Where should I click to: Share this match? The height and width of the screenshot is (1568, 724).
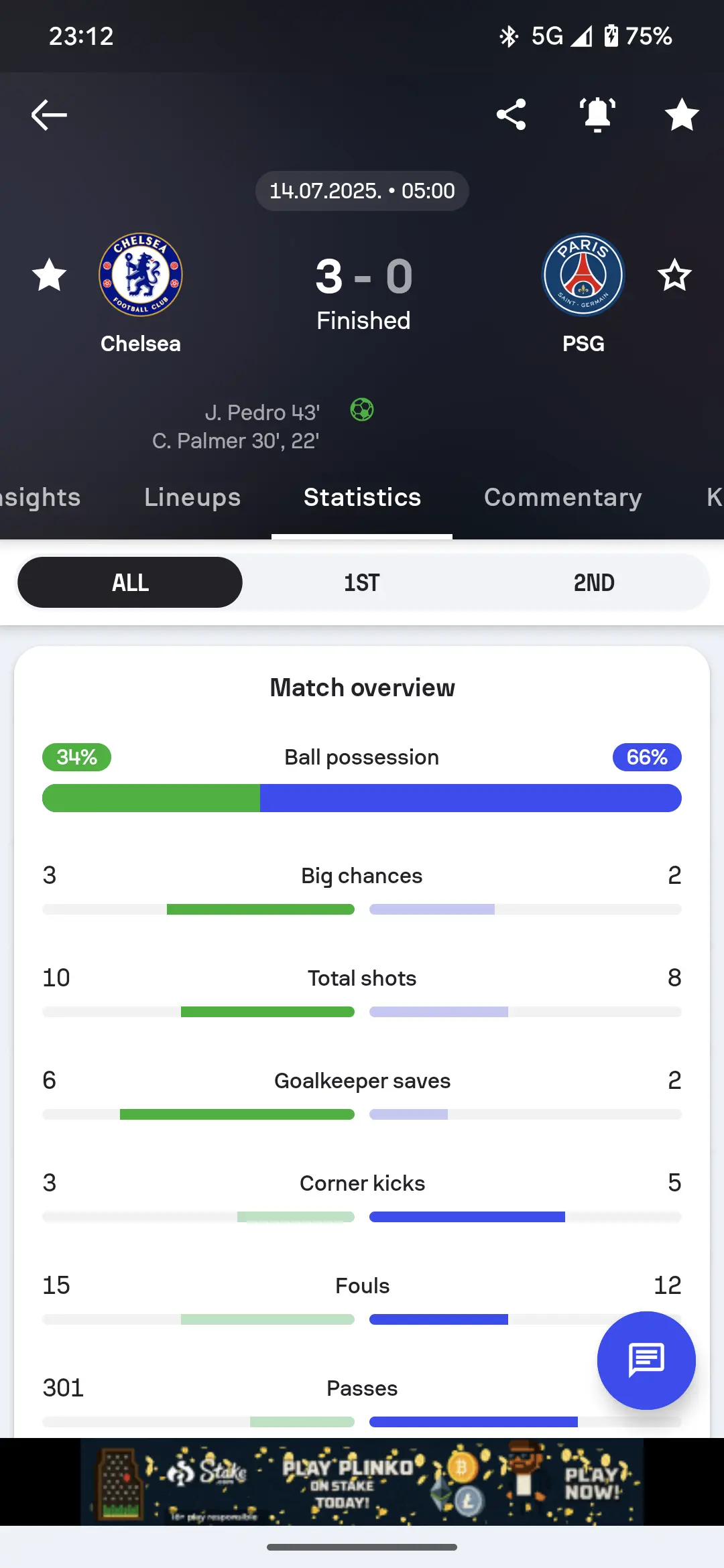tap(511, 115)
